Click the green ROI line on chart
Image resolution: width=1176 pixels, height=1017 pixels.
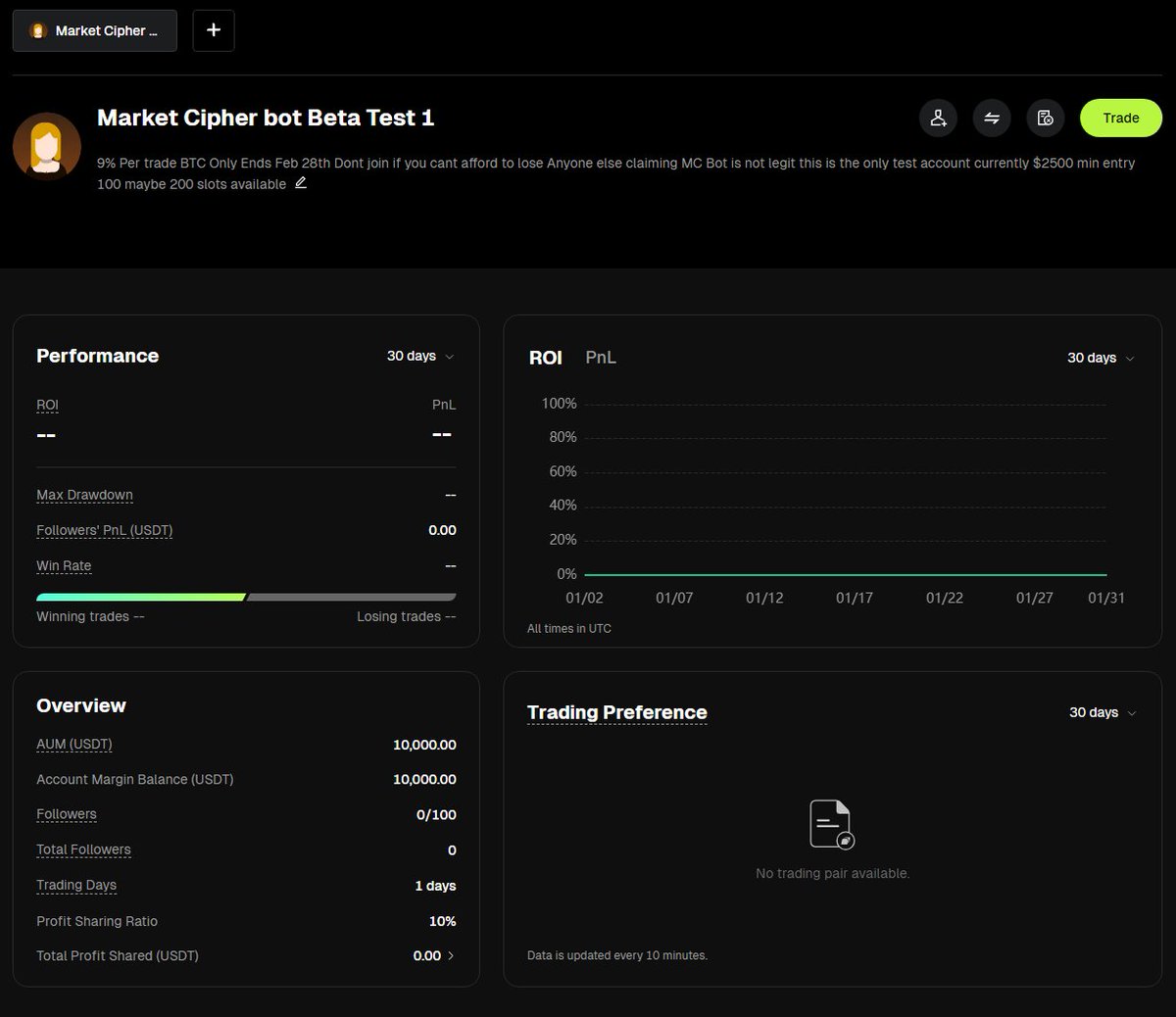[x=845, y=575]
